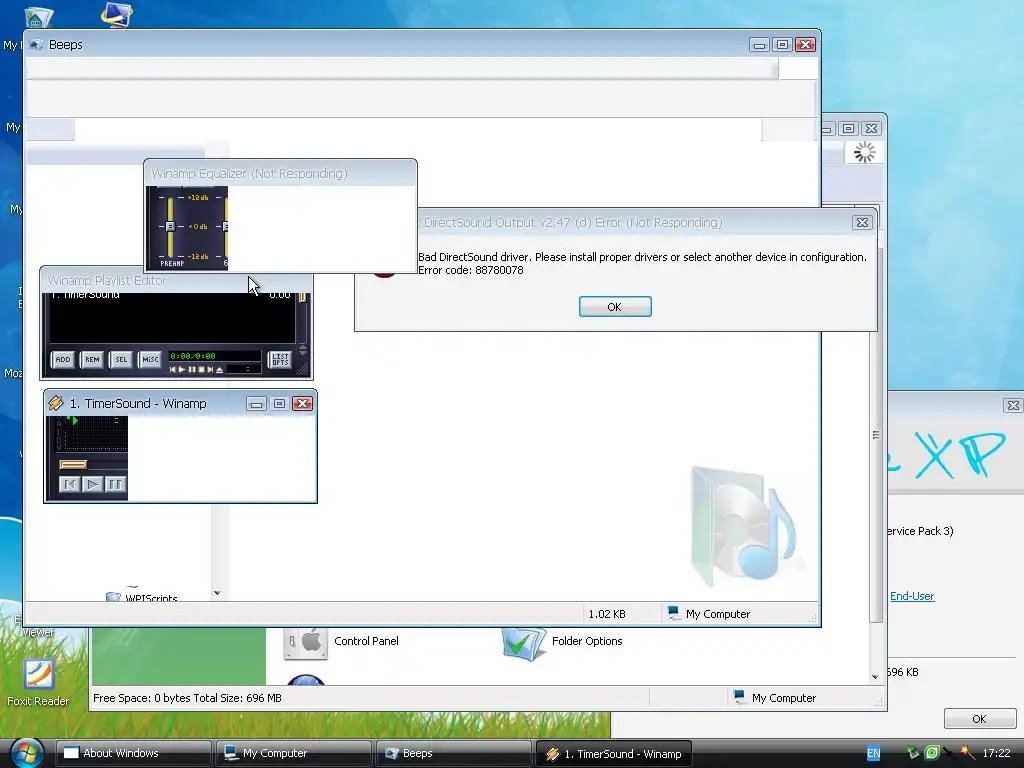The height and width of the screenshot is (768, 1024).
Task: Open the Windows Start orb
Action: pyautogui.click(x=26, y=753)
